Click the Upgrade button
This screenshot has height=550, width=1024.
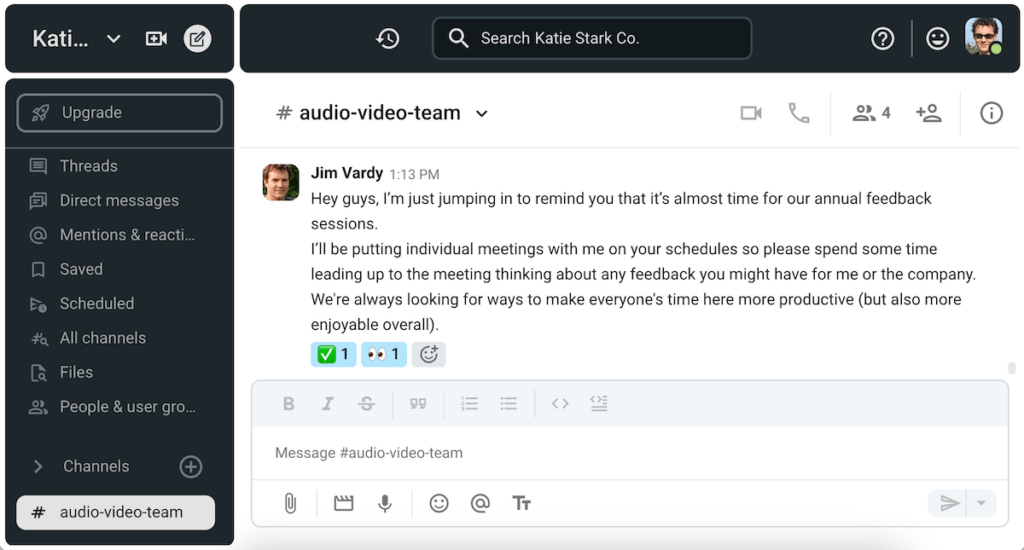[x=119, y=113]
